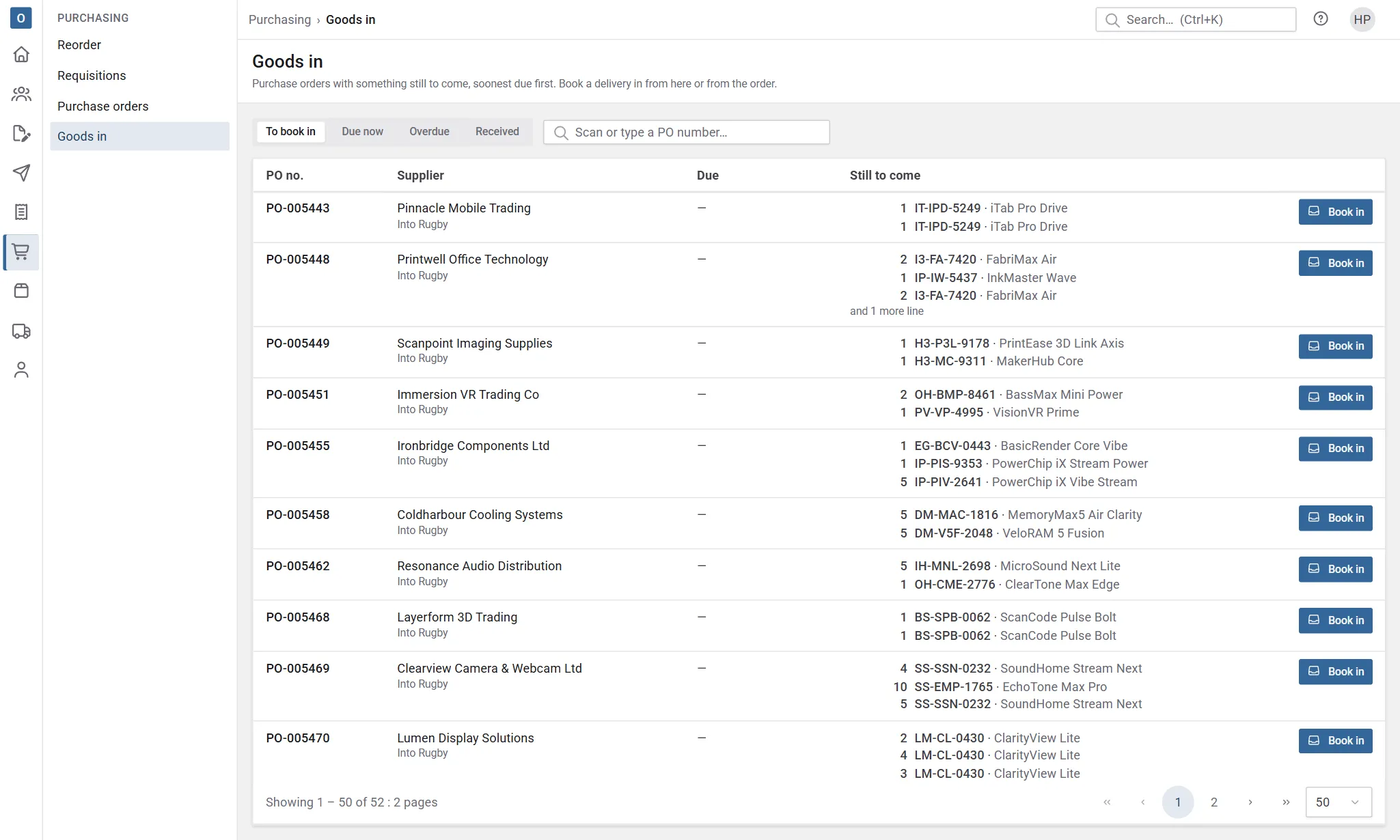
Task: Click supplier Immersion VR Trading Co
Action: 468,395
